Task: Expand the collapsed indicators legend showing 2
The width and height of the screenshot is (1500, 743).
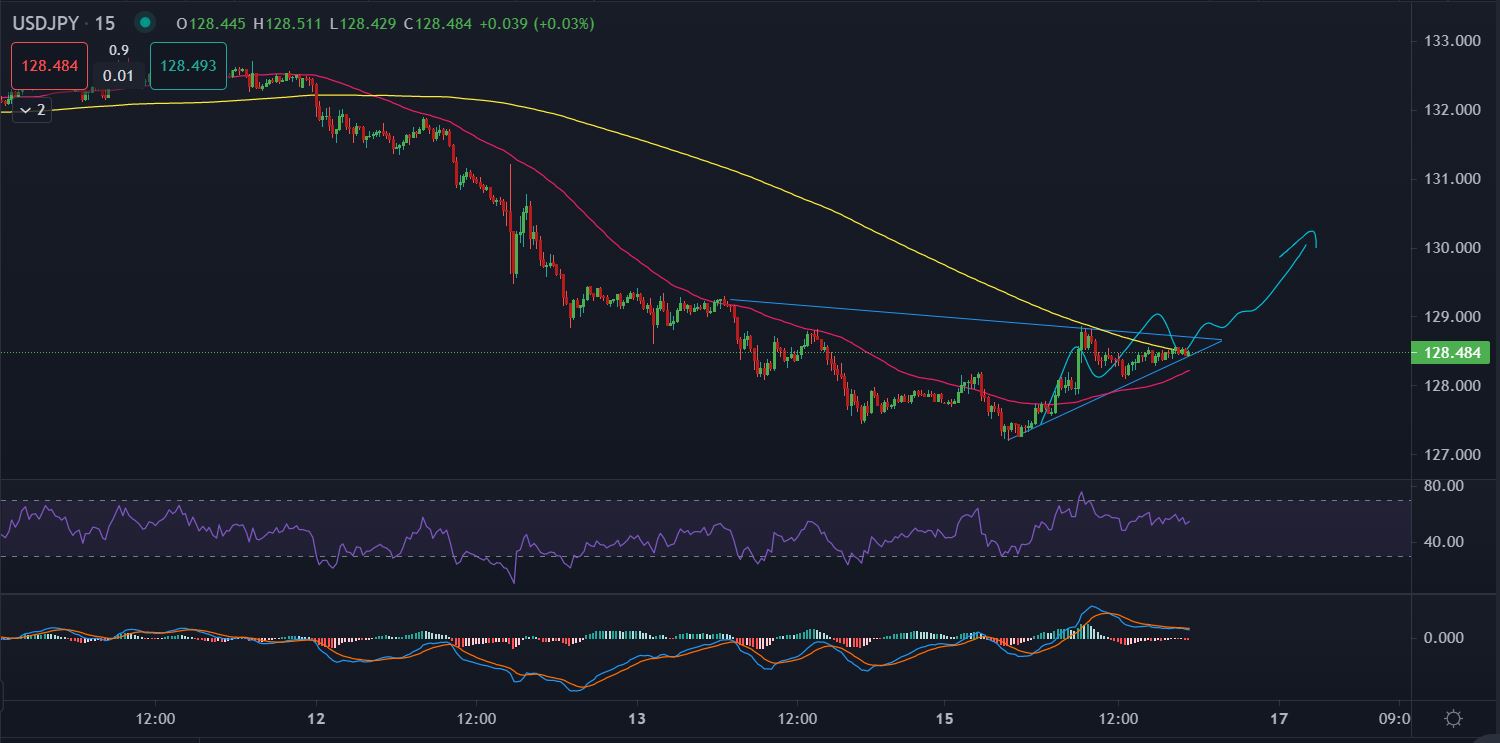Action: click(33, 110)
